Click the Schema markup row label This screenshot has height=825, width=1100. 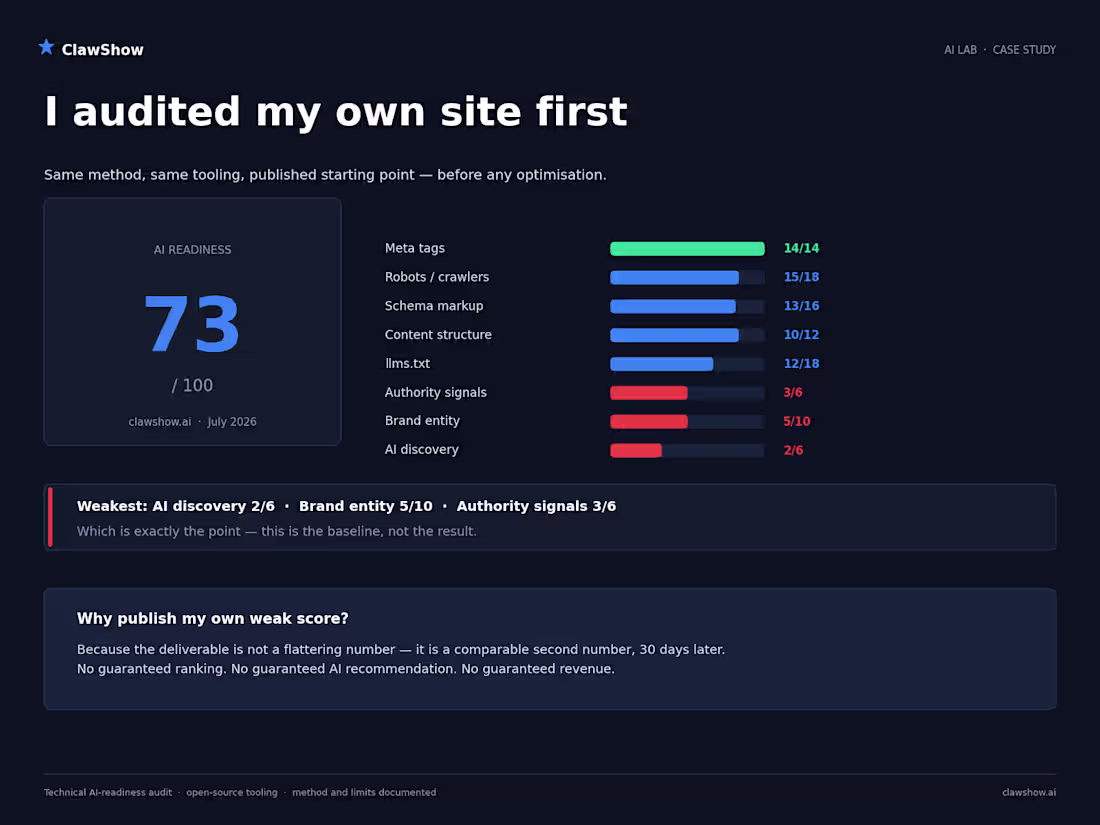coord(434,306)
